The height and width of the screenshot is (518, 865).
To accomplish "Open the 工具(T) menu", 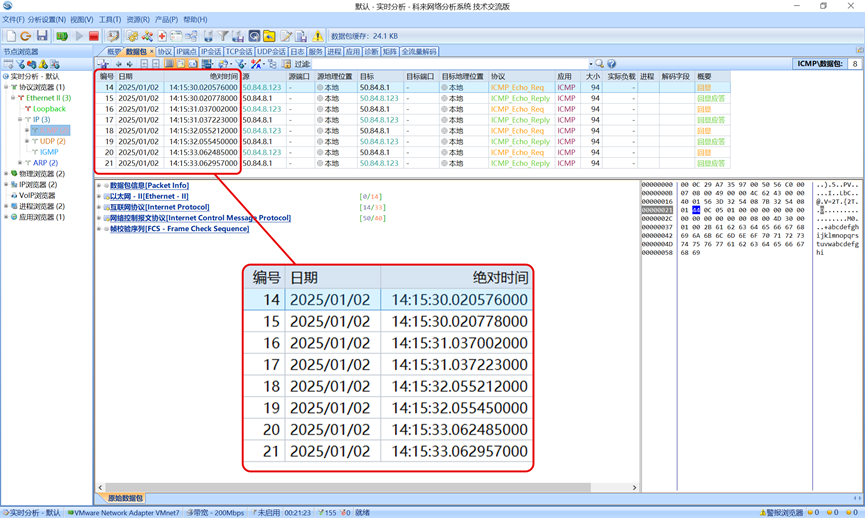I will 109,19.
